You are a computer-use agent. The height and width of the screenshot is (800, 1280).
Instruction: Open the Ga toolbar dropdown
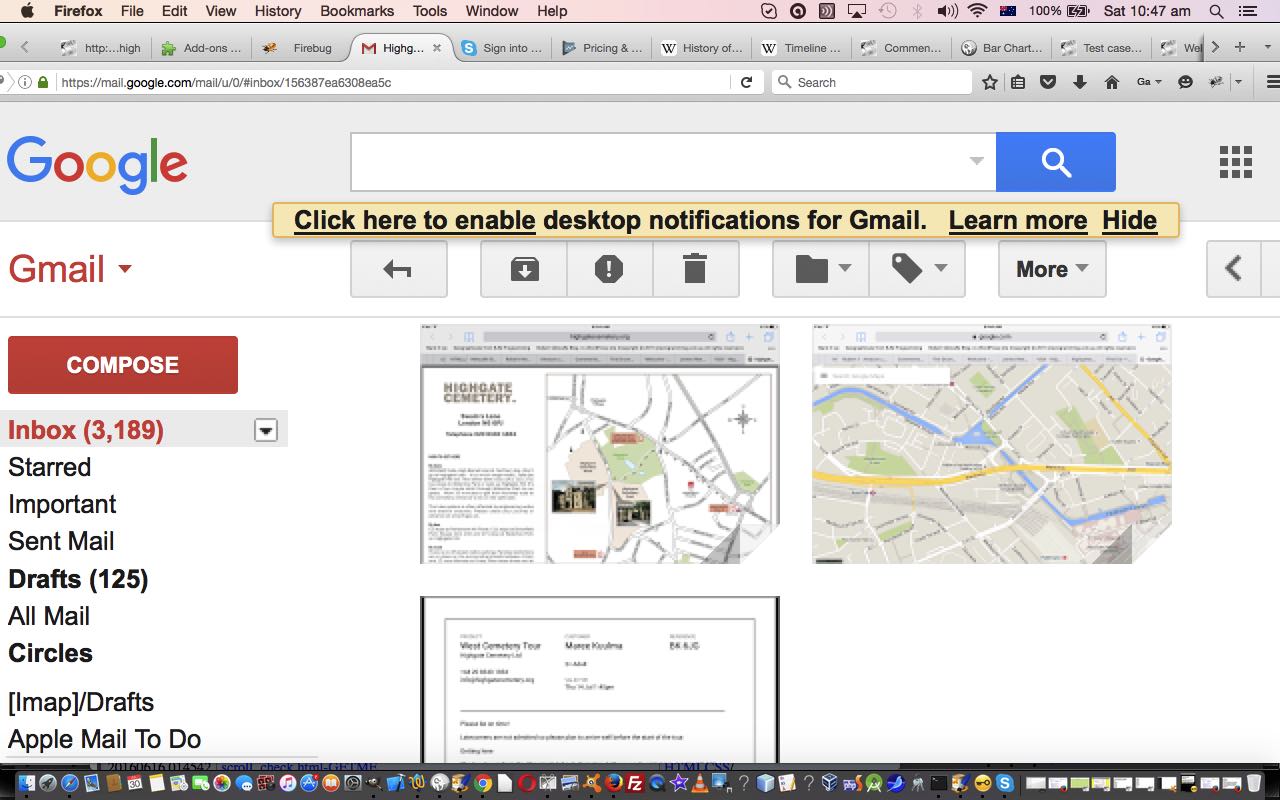click(1149, 82)
